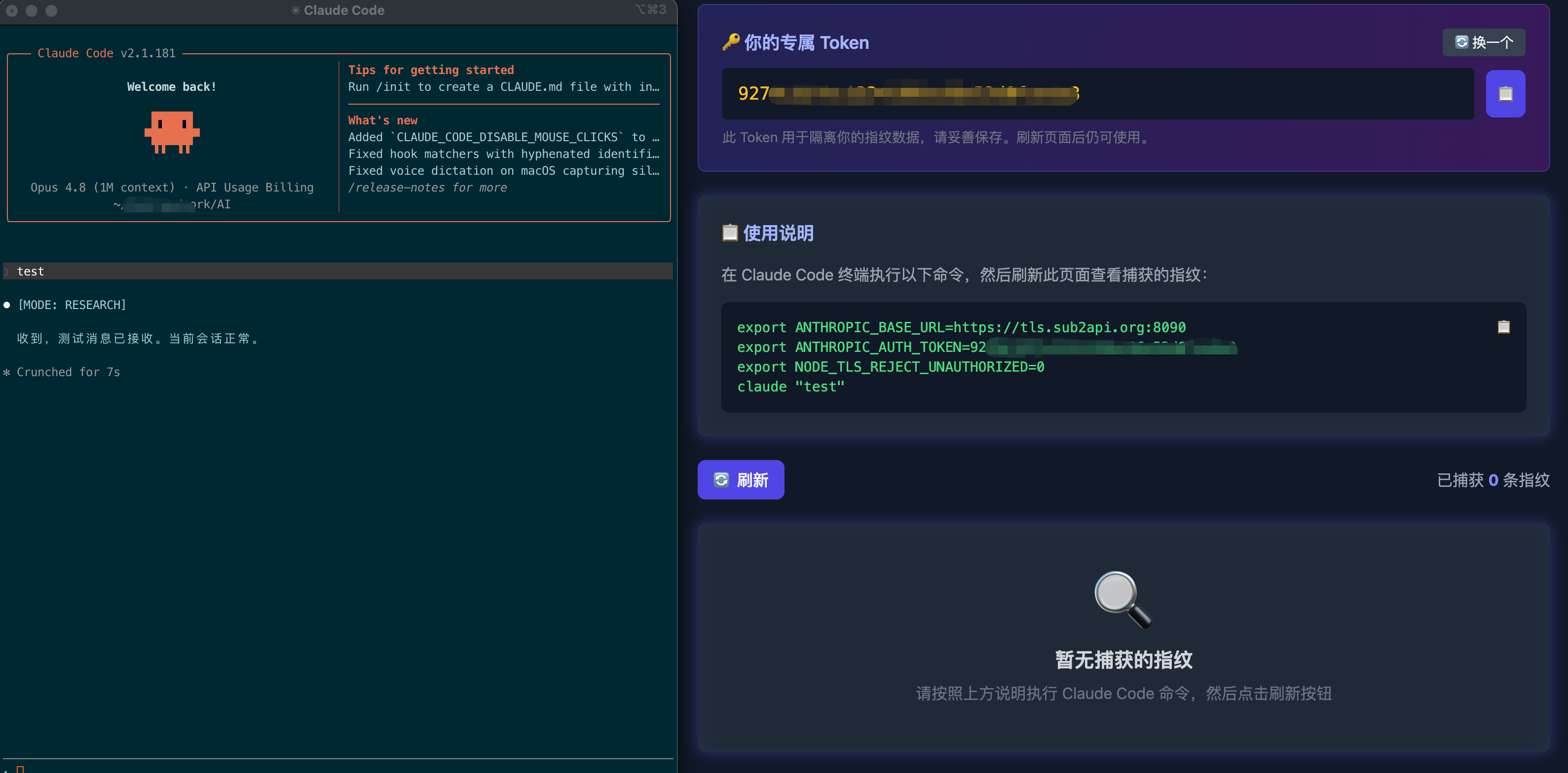Select the token field starting with 927
1568x773 pixels.
pos(1097,94)
